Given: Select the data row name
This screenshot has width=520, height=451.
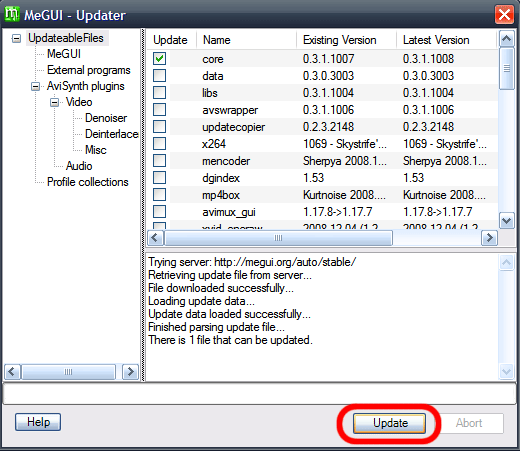Looking at the screenshot, I should click(x=213, y=76).
